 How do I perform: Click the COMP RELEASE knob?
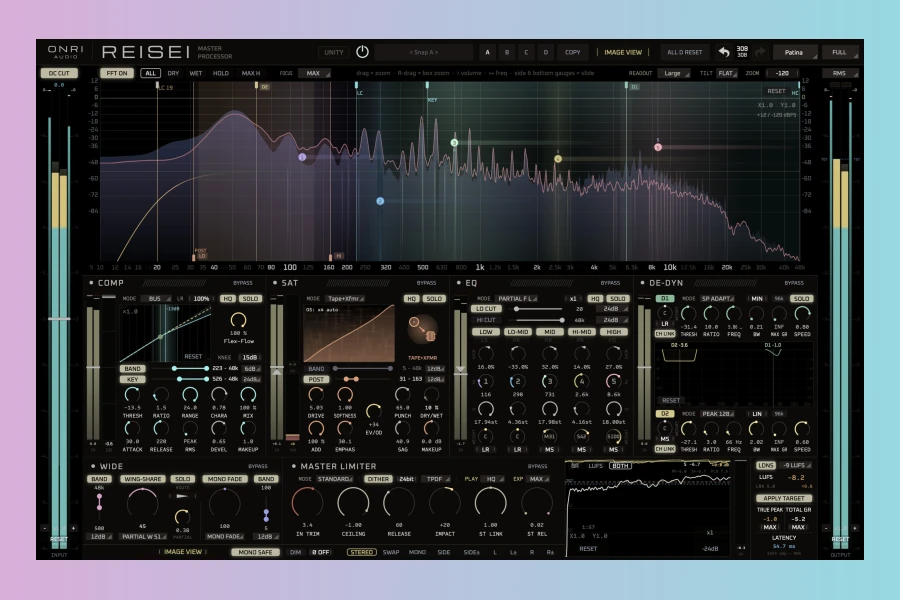(x=161, y=428)
